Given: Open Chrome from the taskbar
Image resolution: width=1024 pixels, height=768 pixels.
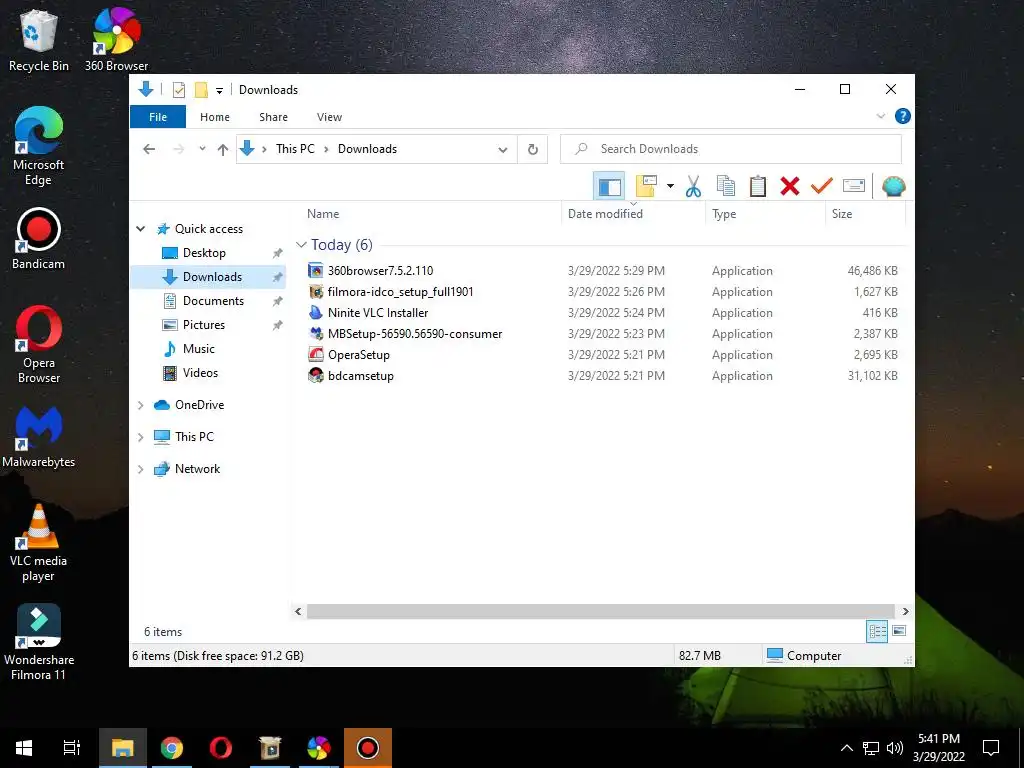Looking at the screenshot, I should point(172,748).
